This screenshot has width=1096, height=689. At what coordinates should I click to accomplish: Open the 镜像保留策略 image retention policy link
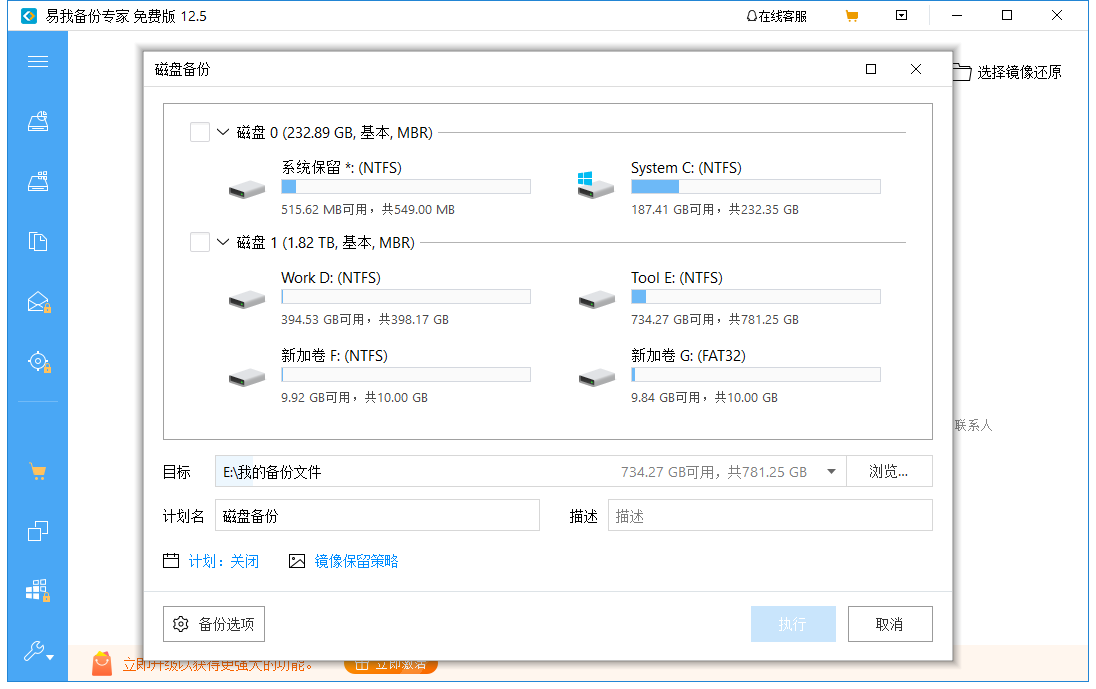point(356,561)
